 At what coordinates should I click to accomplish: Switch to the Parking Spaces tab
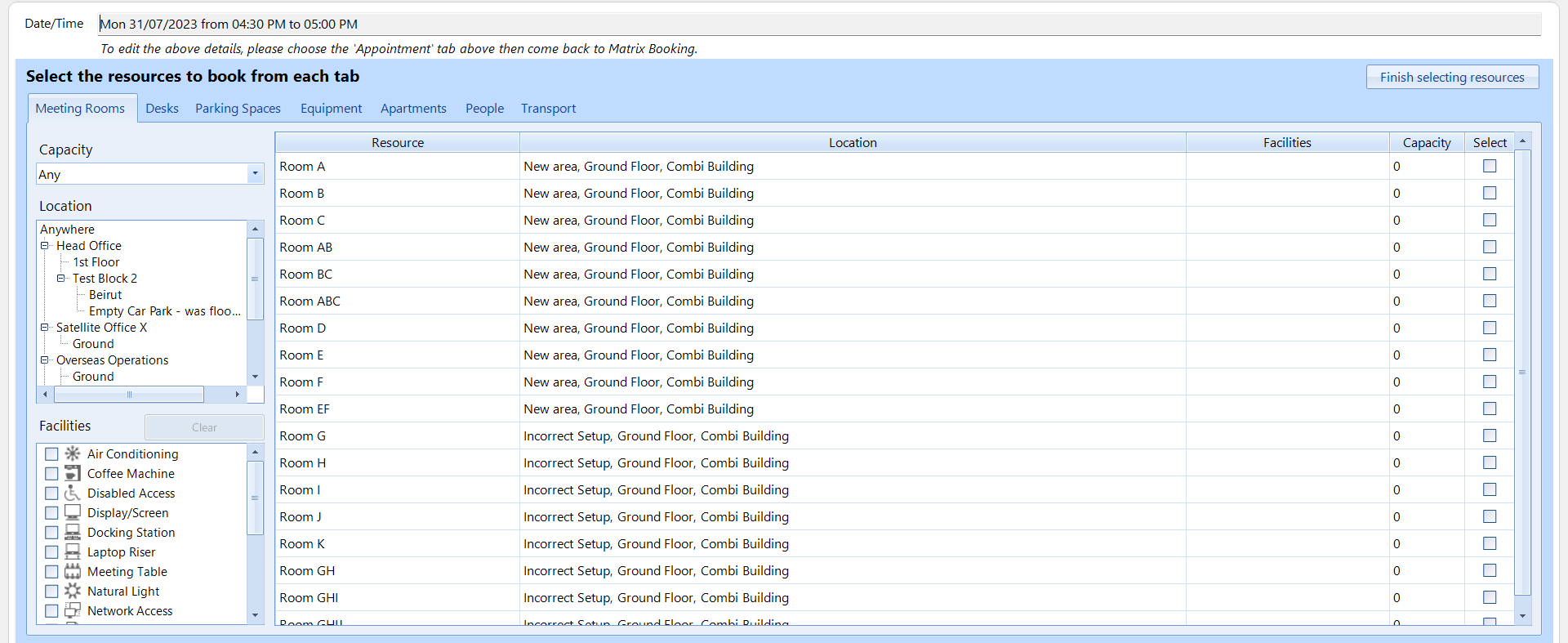[x=238, y=109]
